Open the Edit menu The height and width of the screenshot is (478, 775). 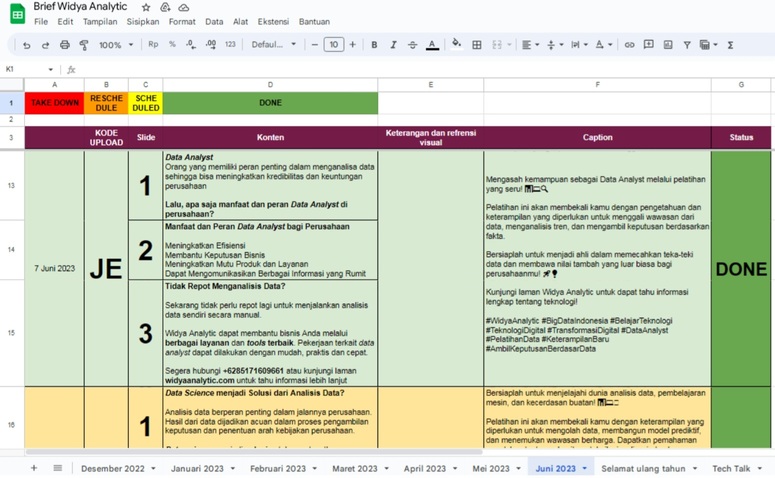point(65,22)
